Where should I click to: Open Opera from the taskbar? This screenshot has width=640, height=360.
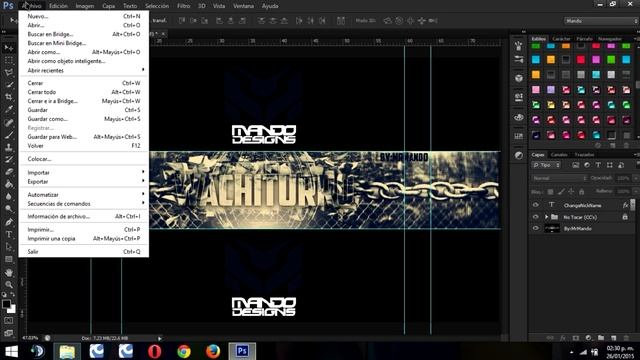pyautogui.click(x=155, y=351)
